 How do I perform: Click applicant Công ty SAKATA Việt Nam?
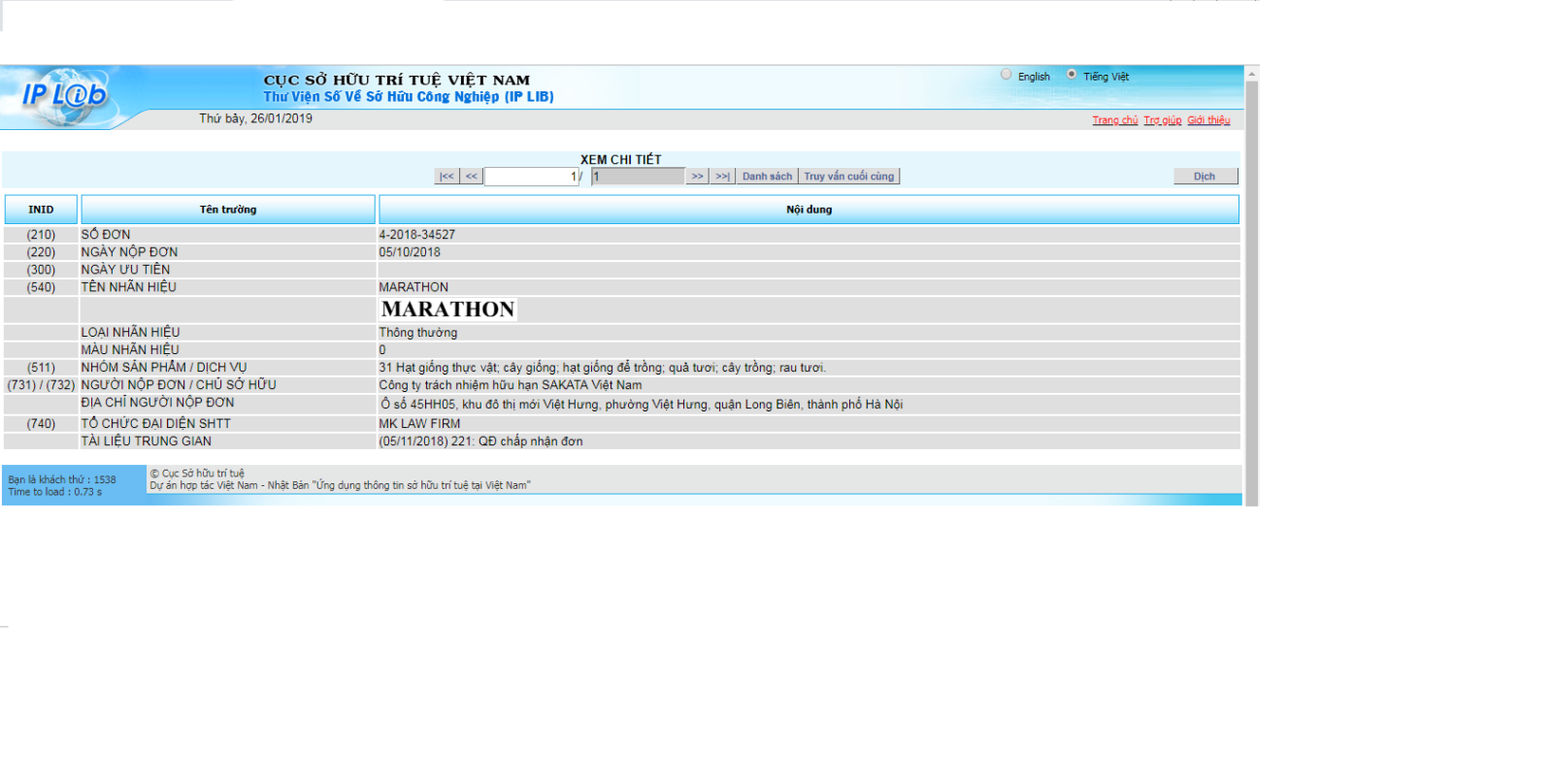(x=511, y=385)
